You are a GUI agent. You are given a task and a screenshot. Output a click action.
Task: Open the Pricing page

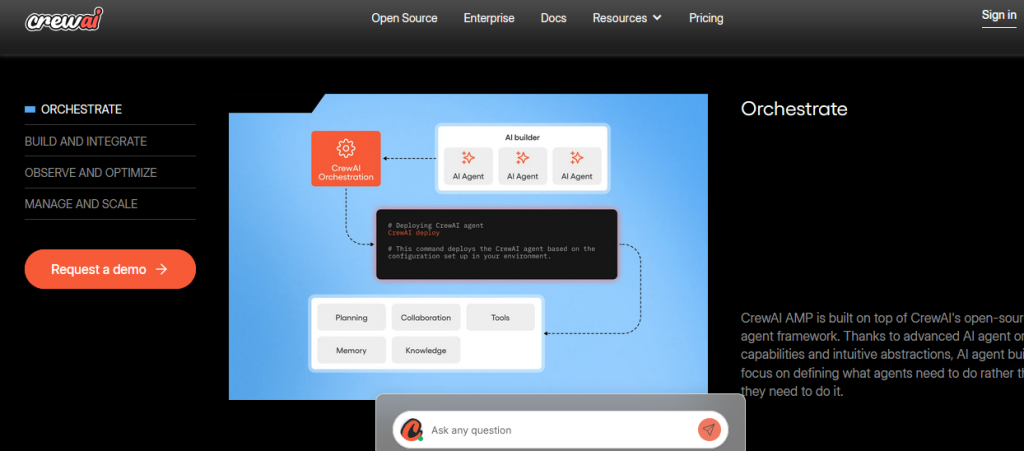(706, 18)
